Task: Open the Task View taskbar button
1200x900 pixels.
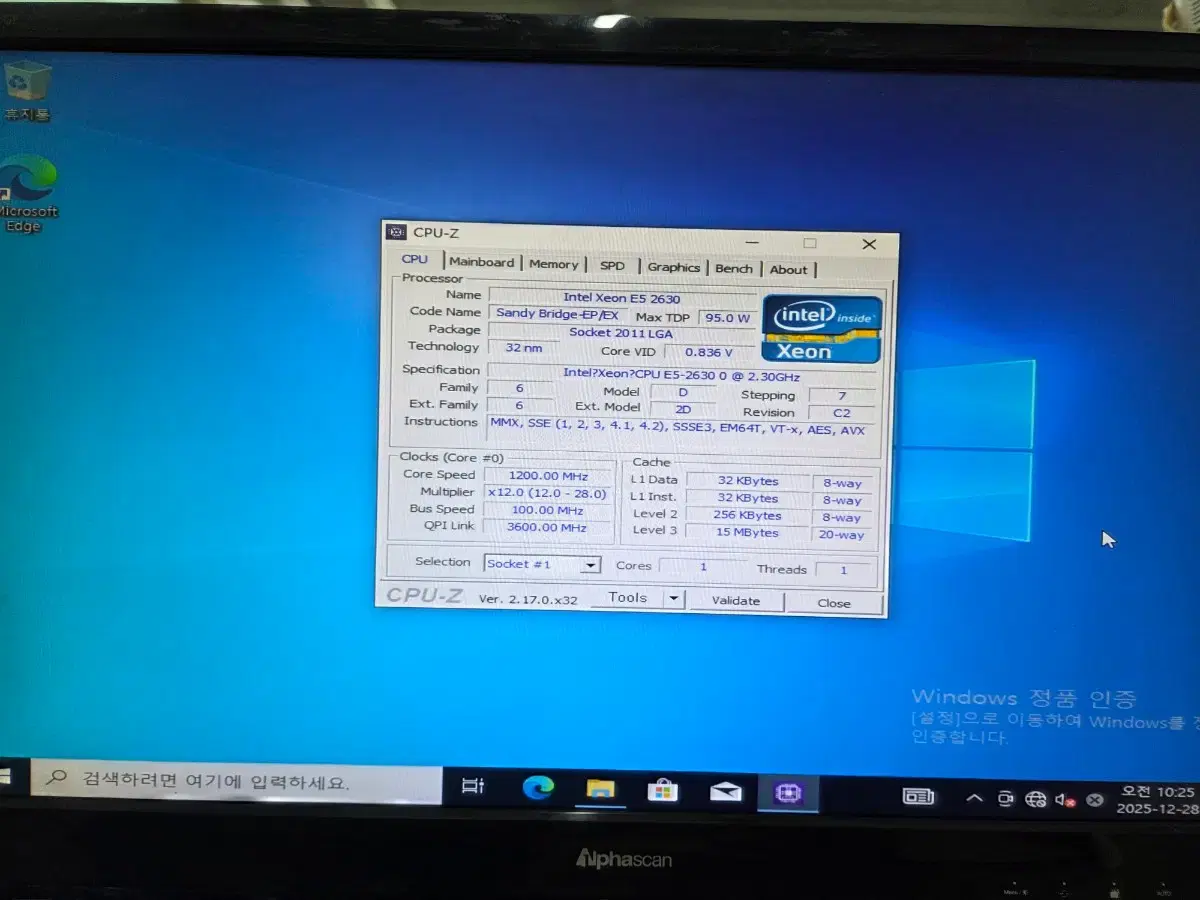Action: click(473, 787)
